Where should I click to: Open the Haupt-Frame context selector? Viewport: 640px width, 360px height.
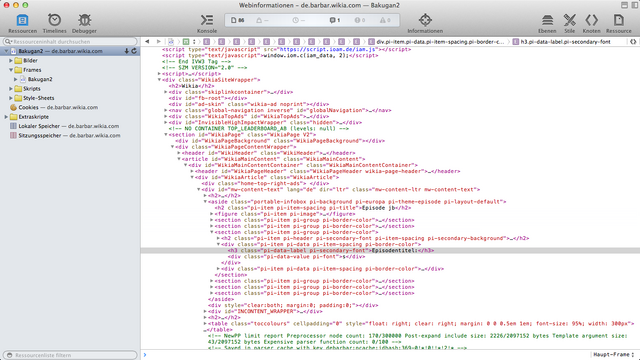tap(614, 355)
